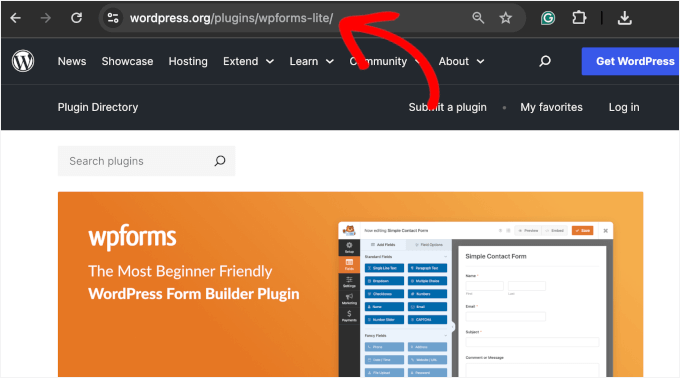Open the browser downloads icon

click(624, 18)
